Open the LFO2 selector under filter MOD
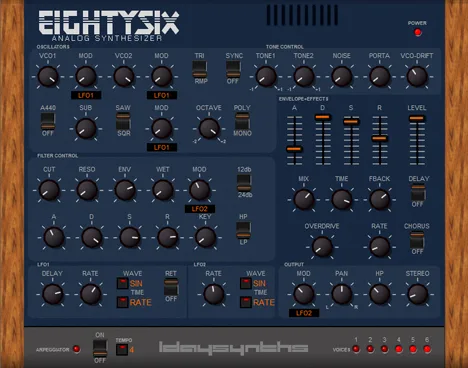Screen dimensions: 468x368 point(200,209)
